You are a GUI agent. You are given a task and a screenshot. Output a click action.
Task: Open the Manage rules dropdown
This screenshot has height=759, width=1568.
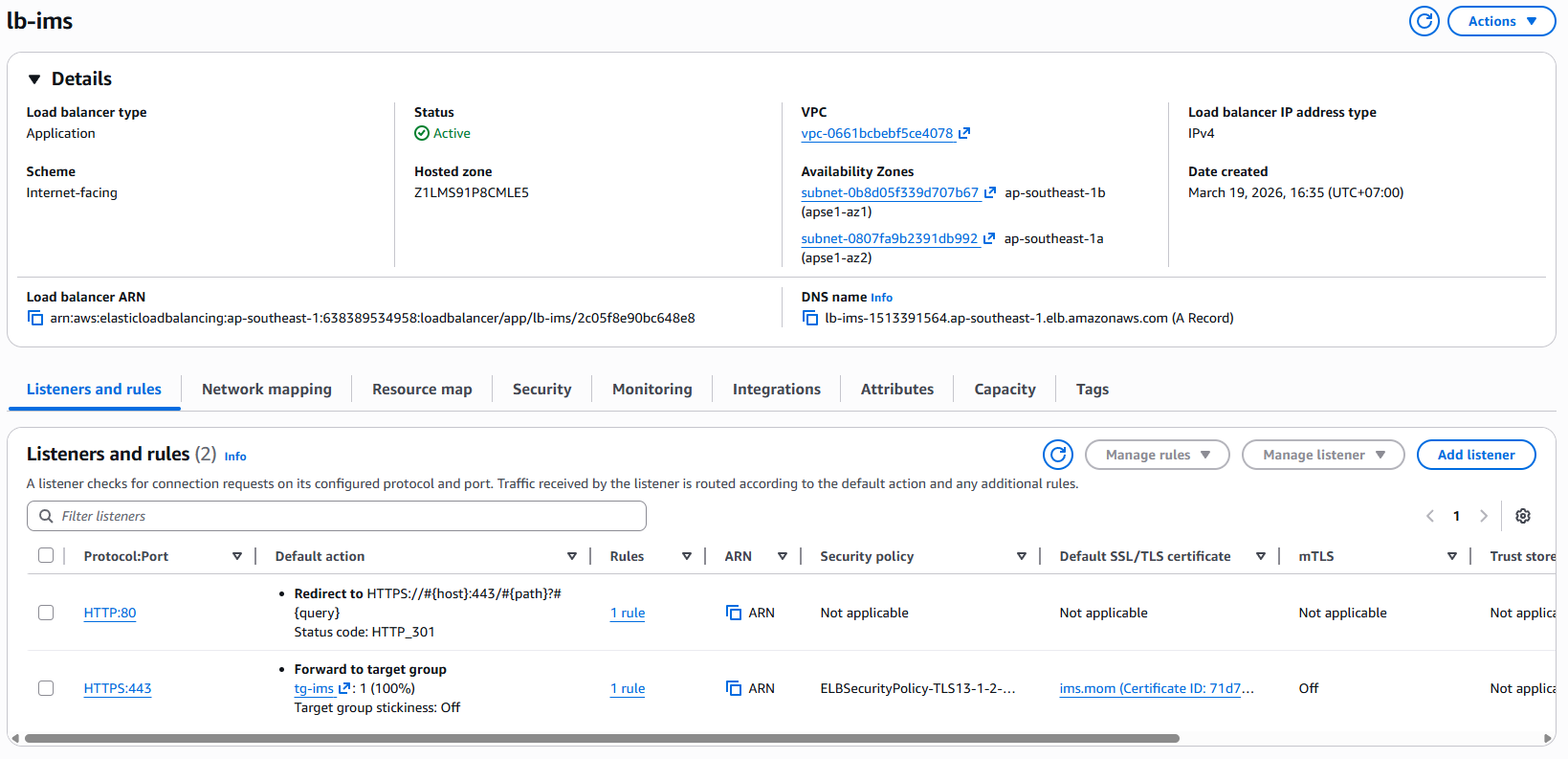pyautogui.click(x=1159, y=455)
